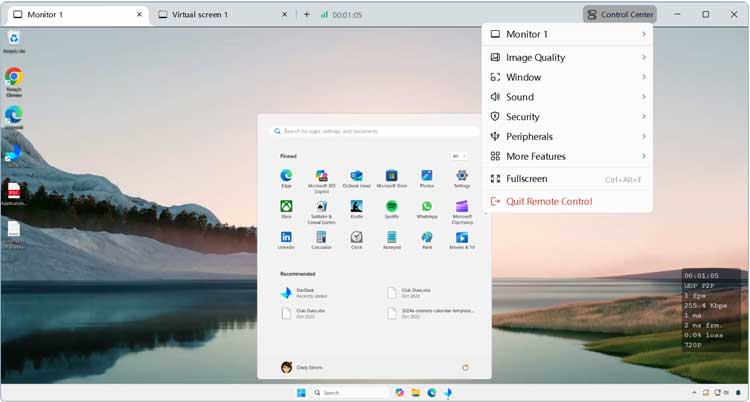750x402 pixels.
Task: Click Quit Remote Control
Action: coord(567,201)
